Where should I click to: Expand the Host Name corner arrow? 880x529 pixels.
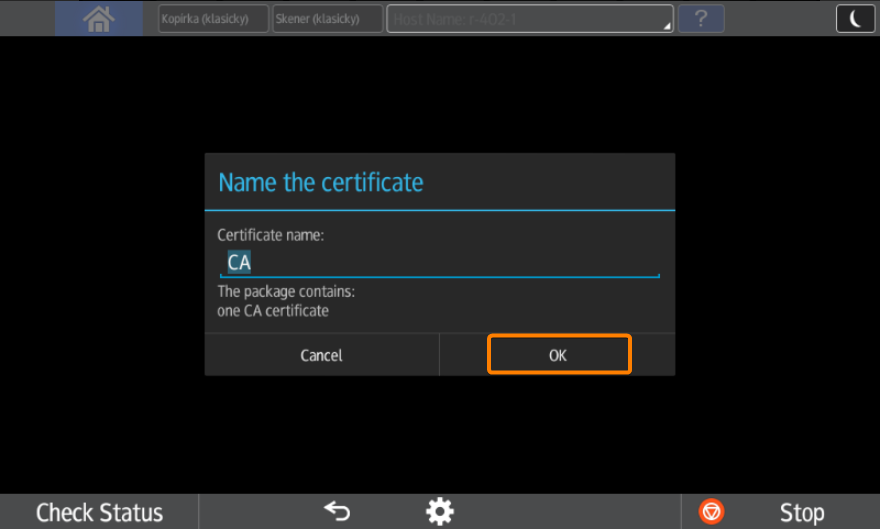click(665, 26)
